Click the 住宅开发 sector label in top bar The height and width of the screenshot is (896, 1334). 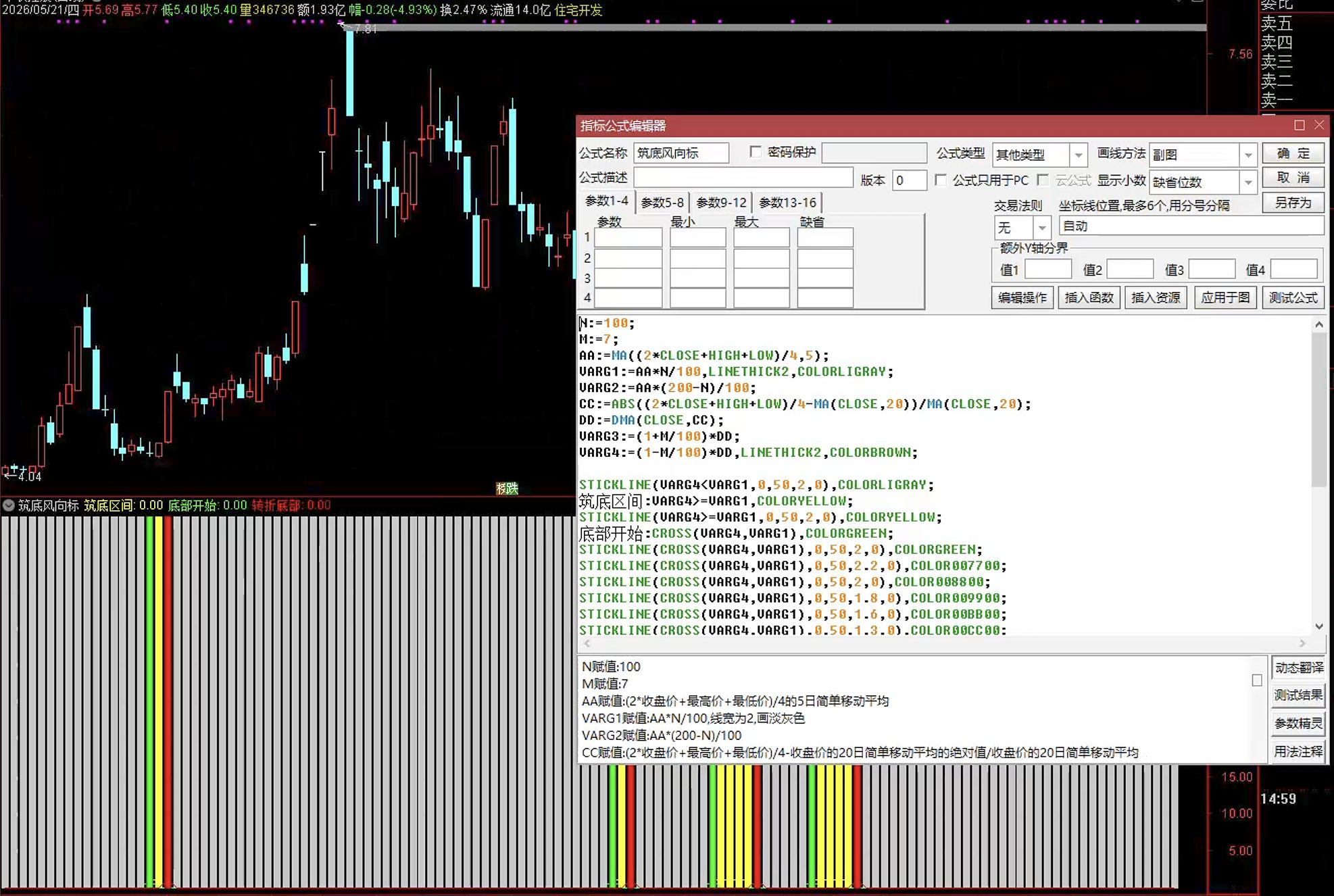pos(578,10)
